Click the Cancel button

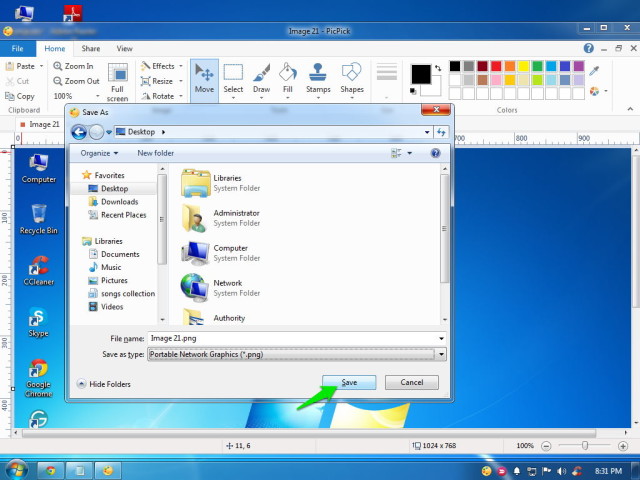pyautogui.click(x=411, y=382)
